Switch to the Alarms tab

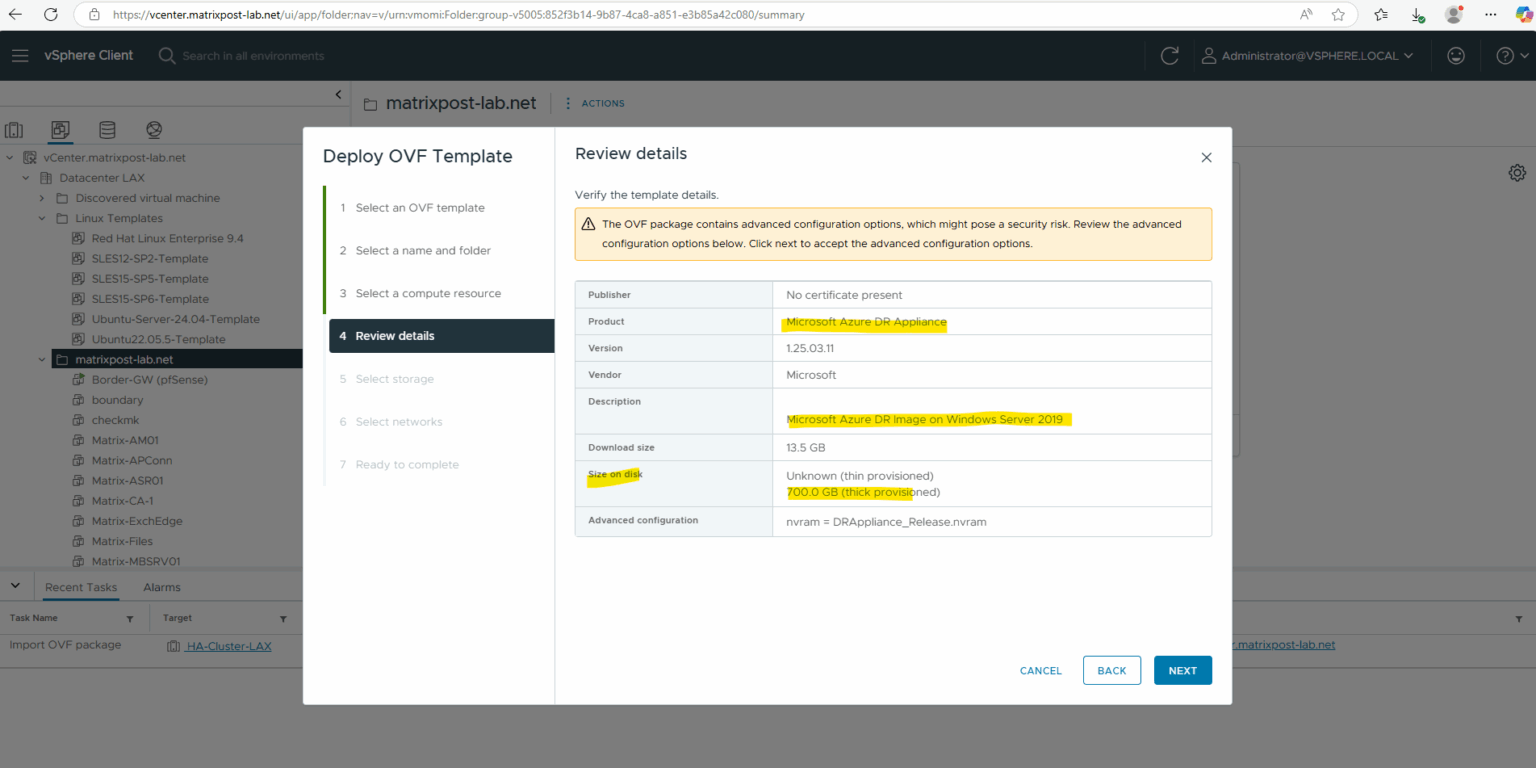tap(161, 587)
